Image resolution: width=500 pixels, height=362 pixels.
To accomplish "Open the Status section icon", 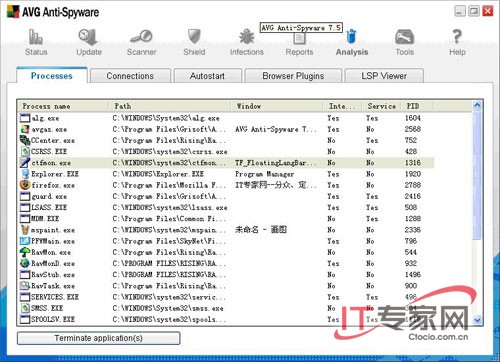I will (x=36, y=37).
